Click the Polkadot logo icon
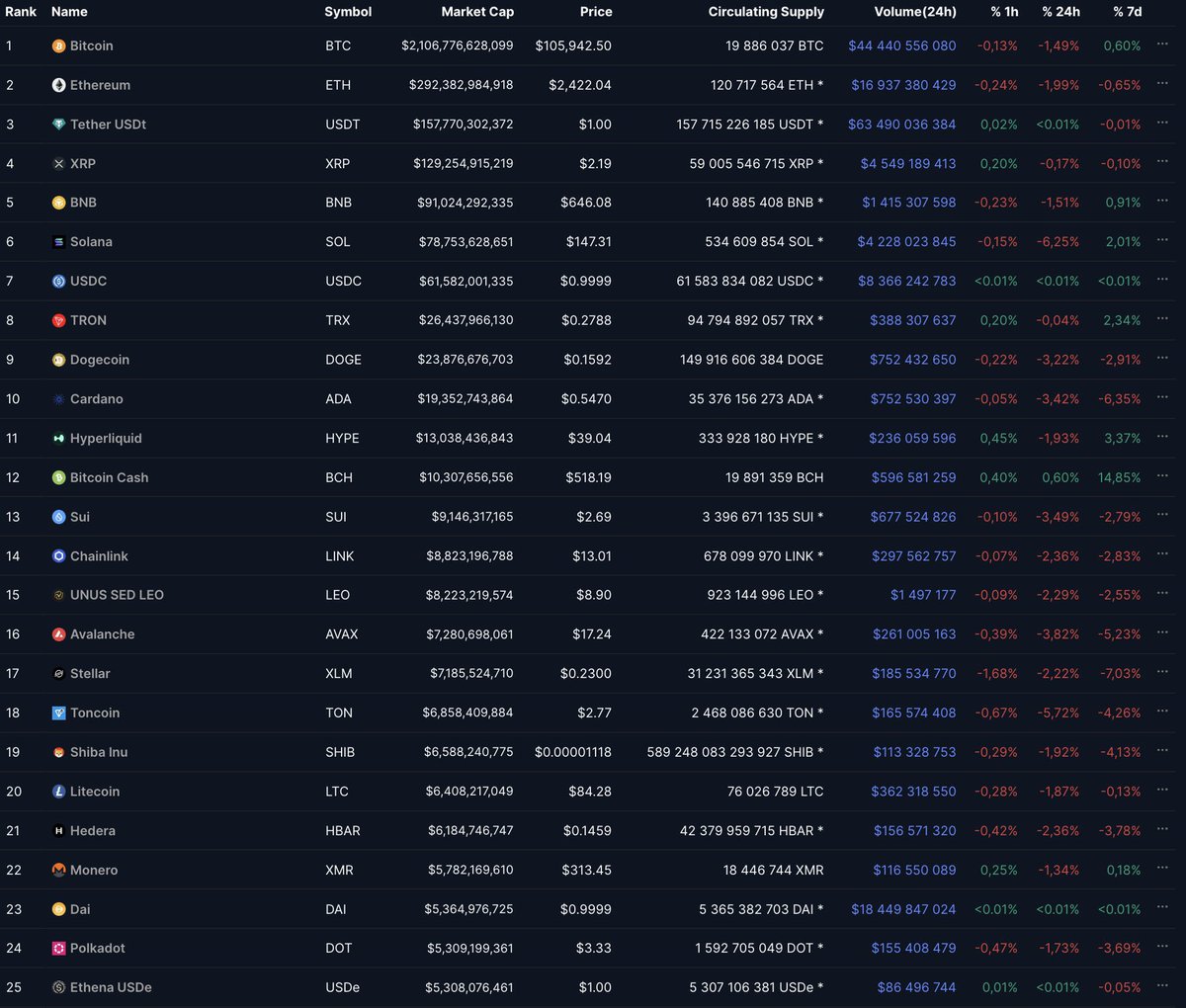The width and height of the screenshot is (1186, 1008). 58,949
